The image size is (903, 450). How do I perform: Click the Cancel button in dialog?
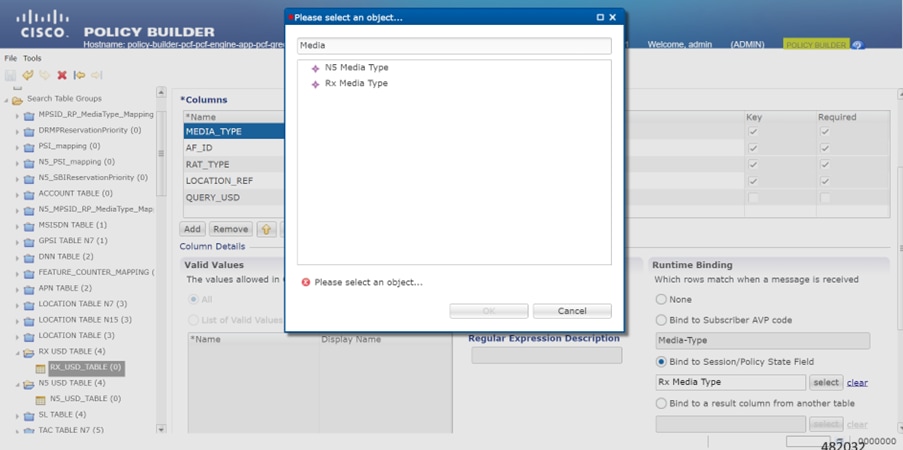[572, 311]
